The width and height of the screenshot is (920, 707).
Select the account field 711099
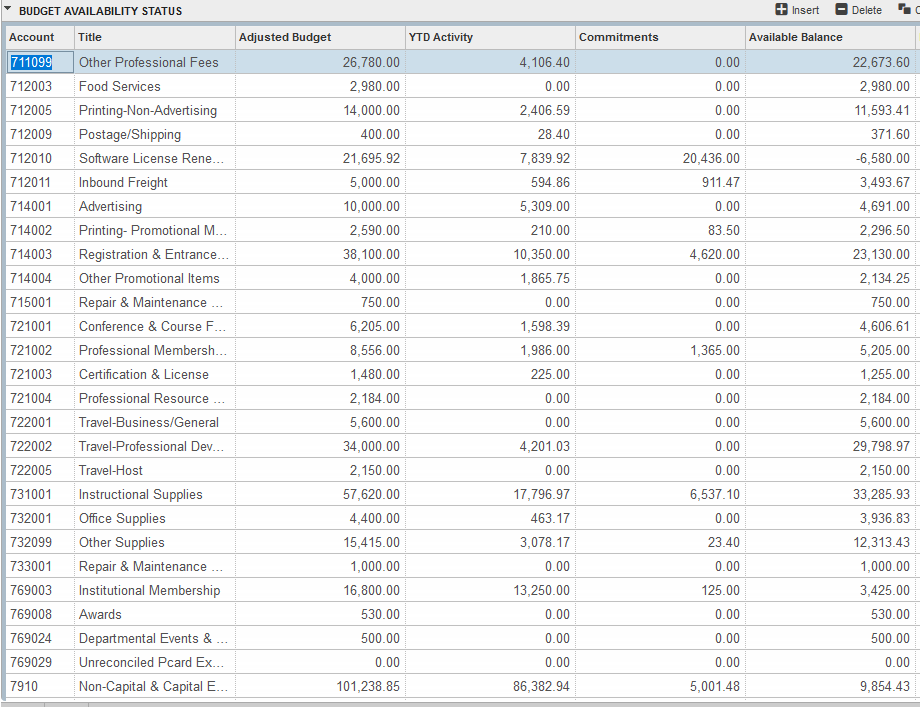pos(40,62)
